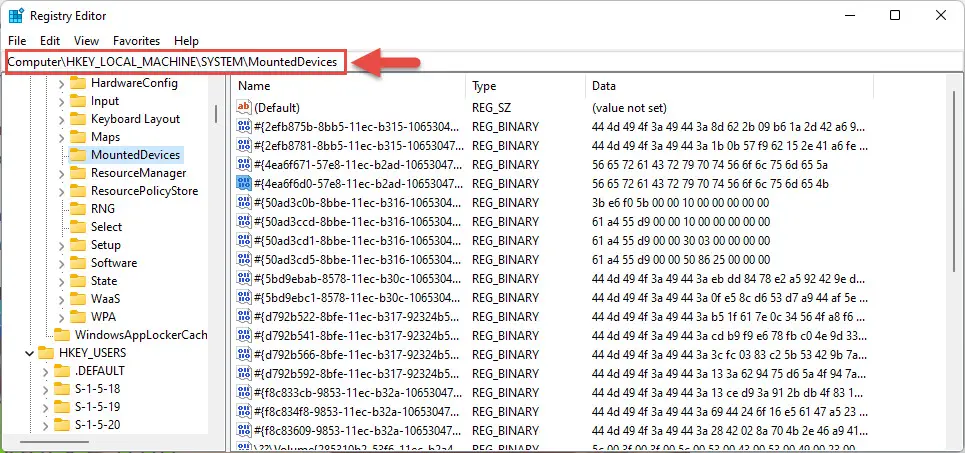Open the Favorites menu
Image resolution: width=965 pixels, height=453 pixels.
click(137, 41)
